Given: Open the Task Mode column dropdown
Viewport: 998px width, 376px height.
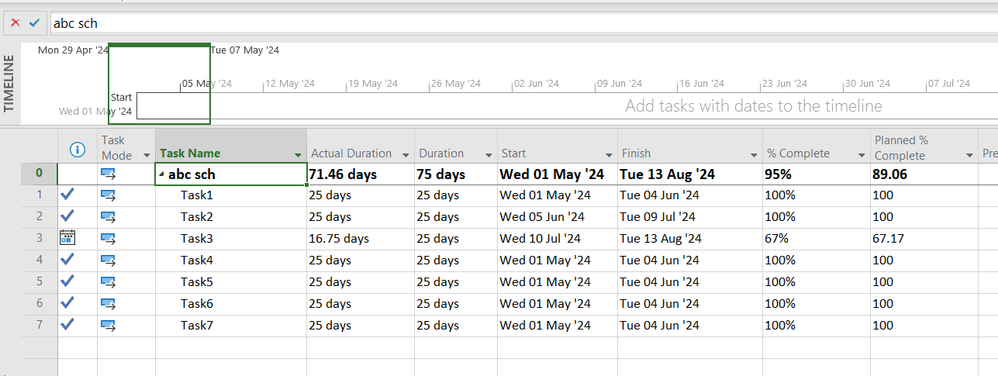Looking at the screenshot, I should point(147,155).
